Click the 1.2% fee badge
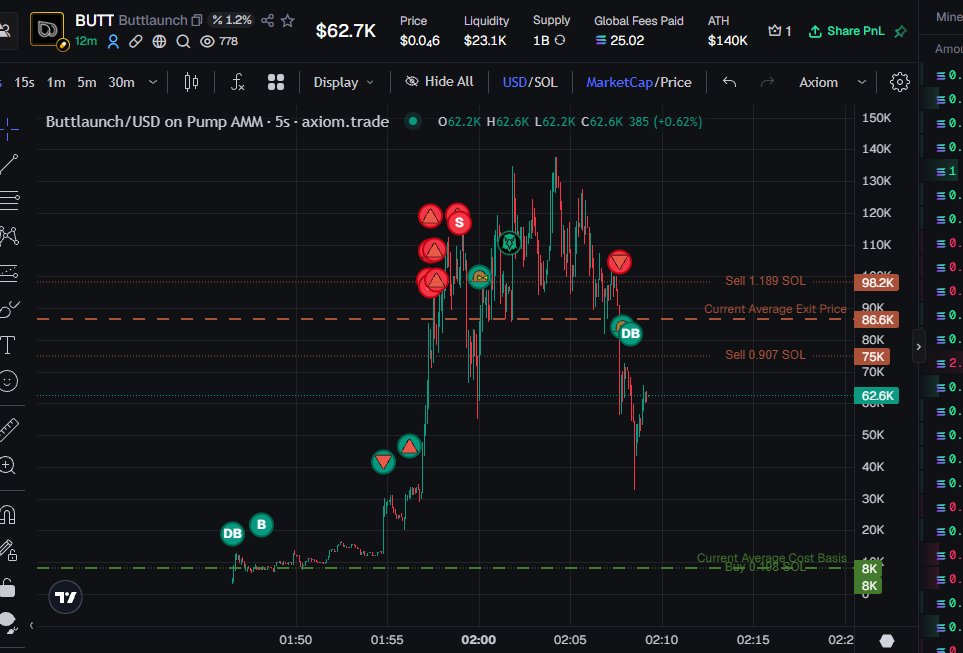 [232, 20]
